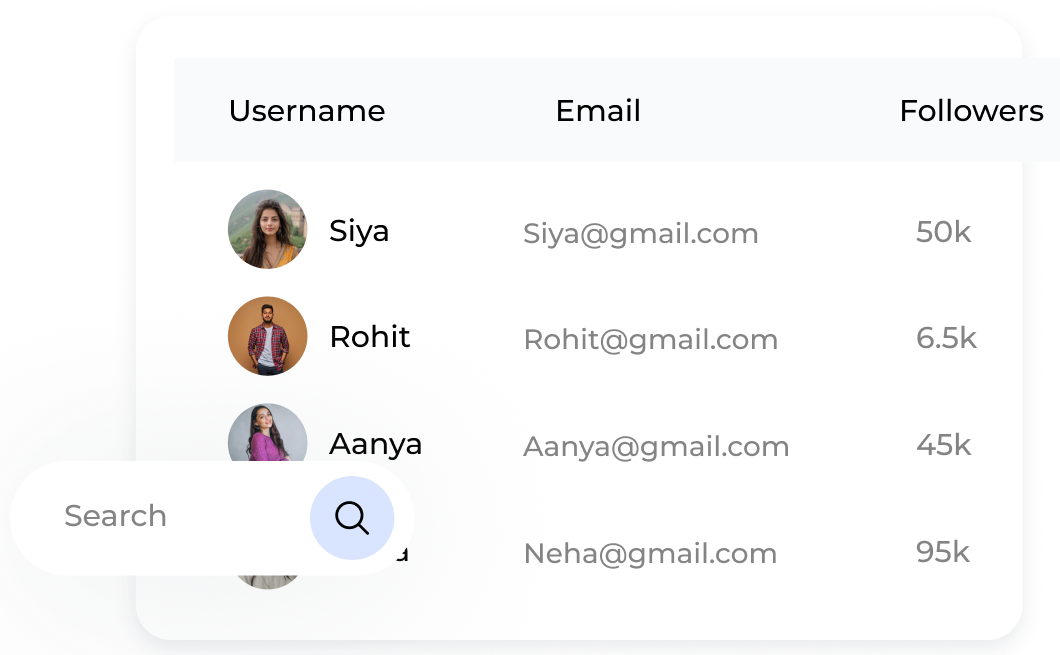This screenshot has height=655, width=1060.
Task: Click the email Rohit@gmail.com
Action: [x=651, y=340]
